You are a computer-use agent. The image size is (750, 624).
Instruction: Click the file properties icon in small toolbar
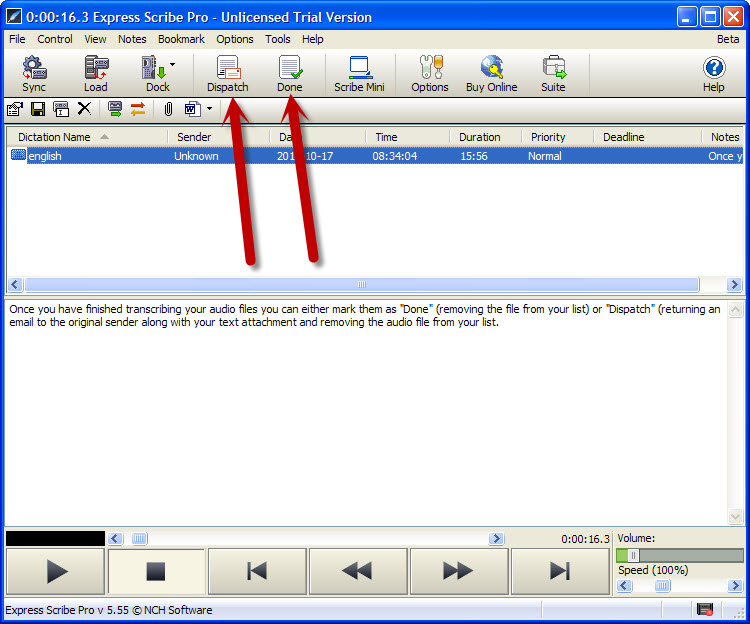pyautogui.click(x=15, y=109)
